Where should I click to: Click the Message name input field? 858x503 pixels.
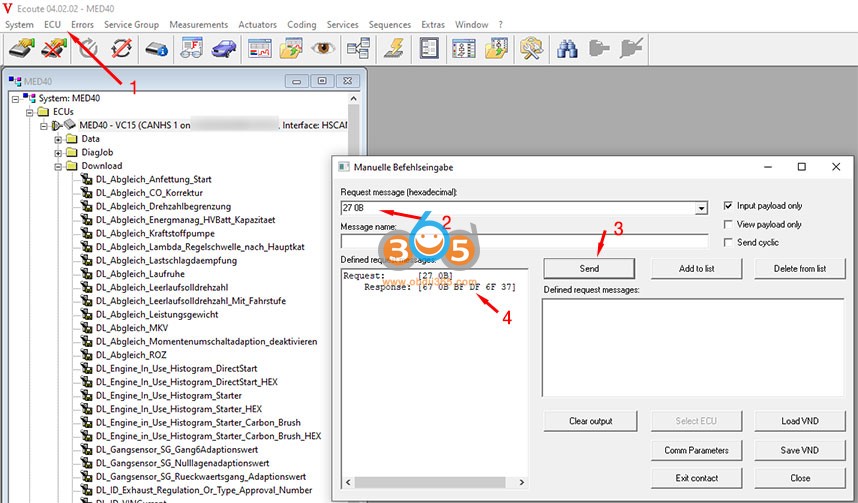[x=524, y=241]
